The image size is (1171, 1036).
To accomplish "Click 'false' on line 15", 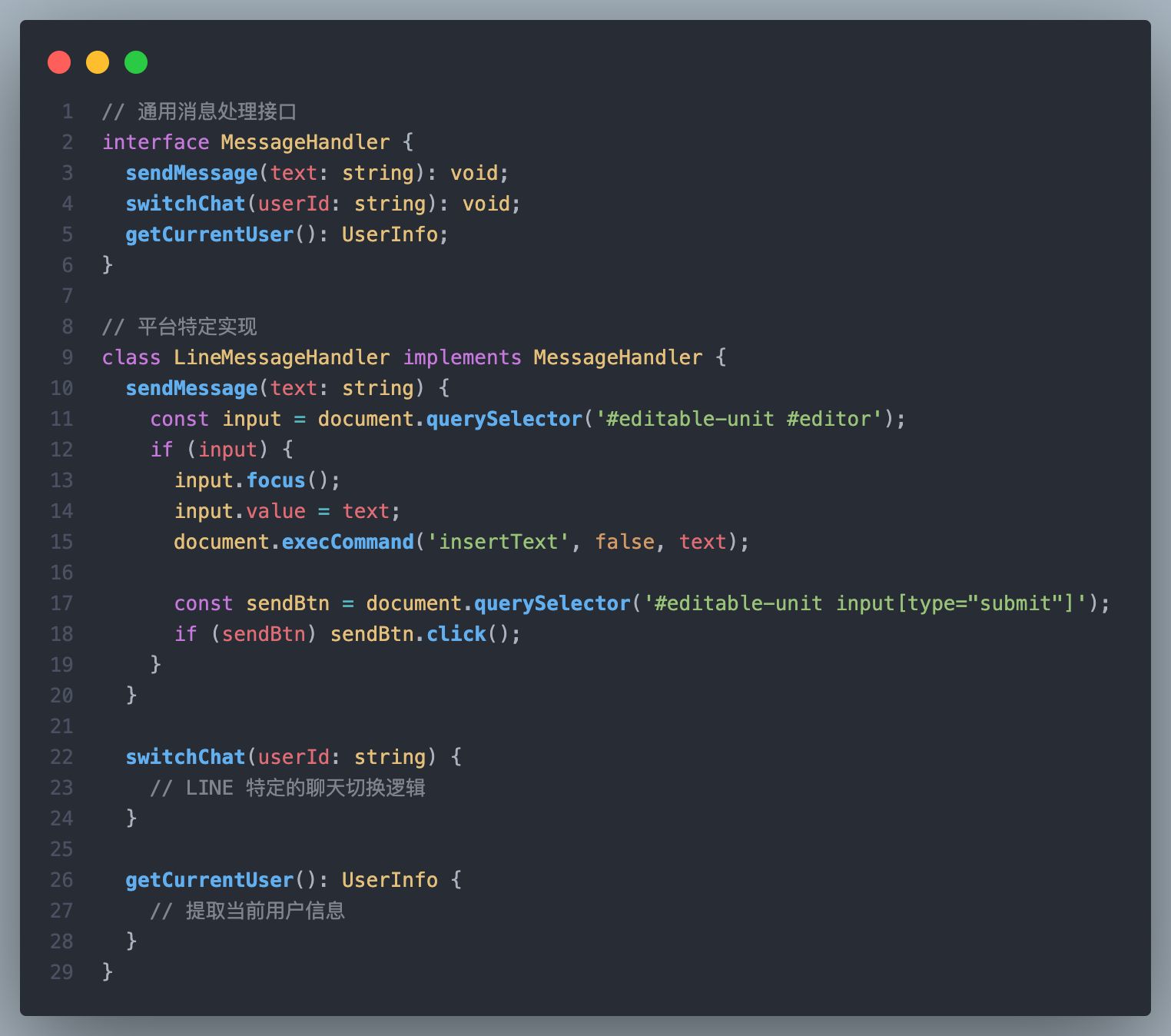I will 625,542.
